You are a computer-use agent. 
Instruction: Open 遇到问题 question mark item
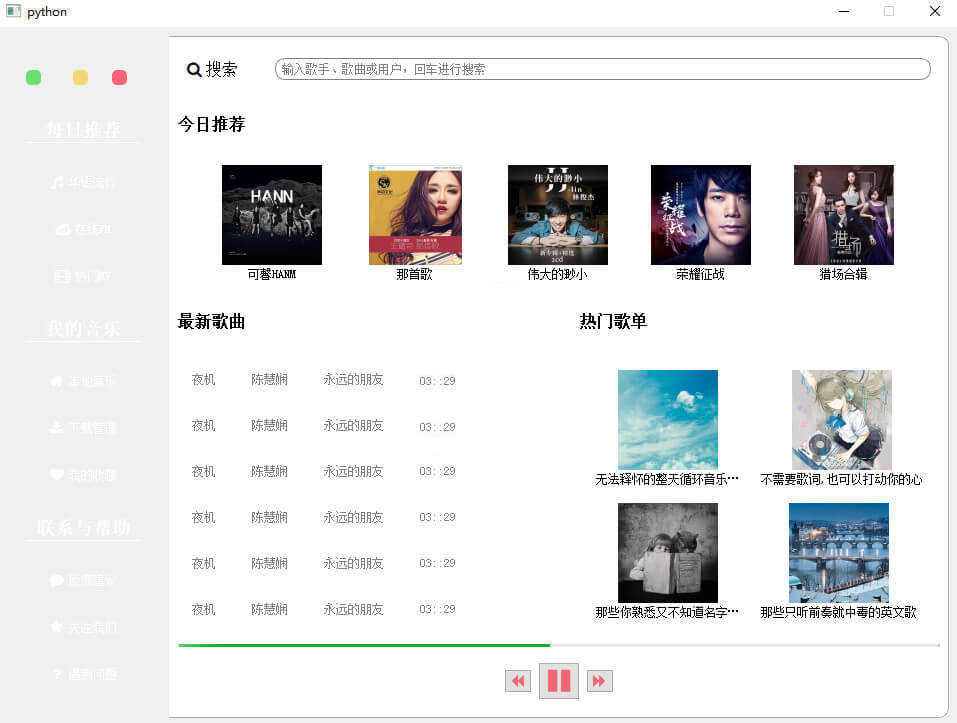tap(83, 674)
